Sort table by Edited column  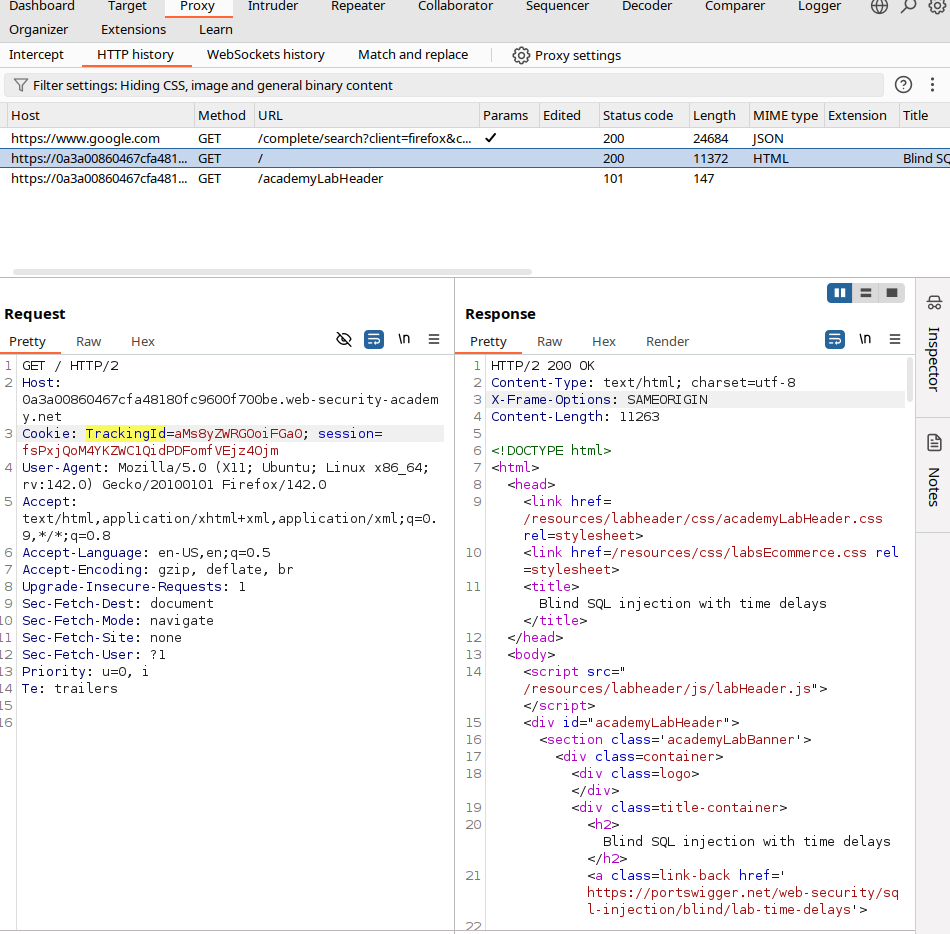click(569, 116)
